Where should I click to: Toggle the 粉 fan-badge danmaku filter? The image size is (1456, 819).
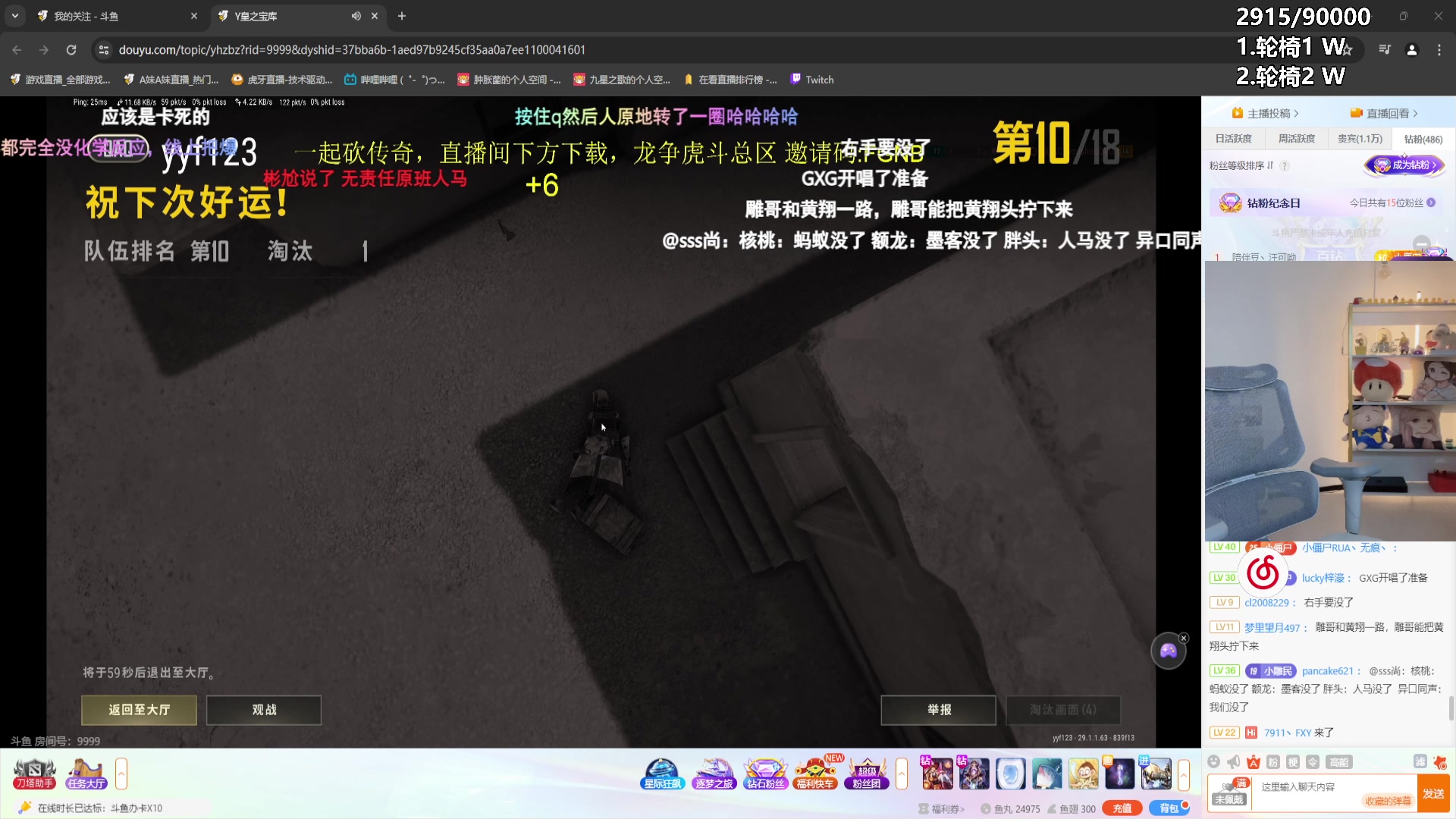pyautogui.click(x=1273, y=762)
